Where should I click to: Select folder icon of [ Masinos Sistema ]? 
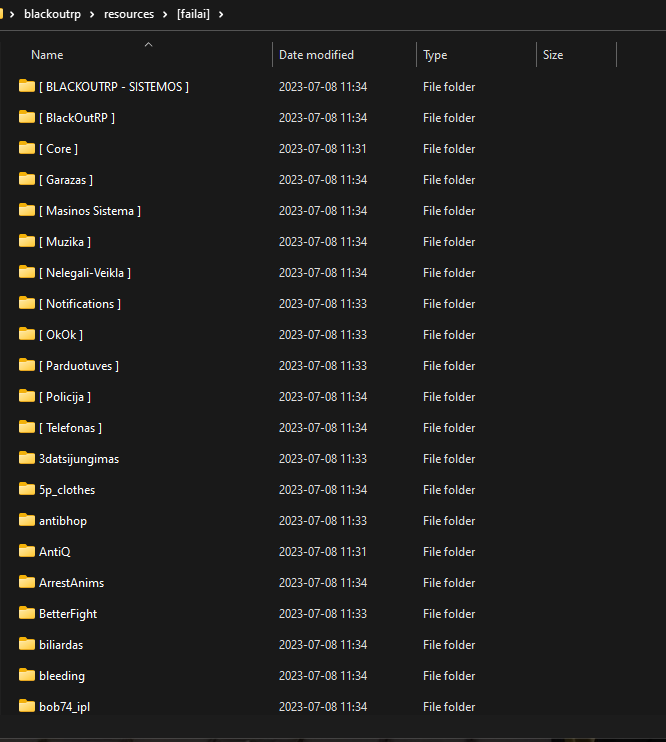pyautogui.click(x=27, y=210)
